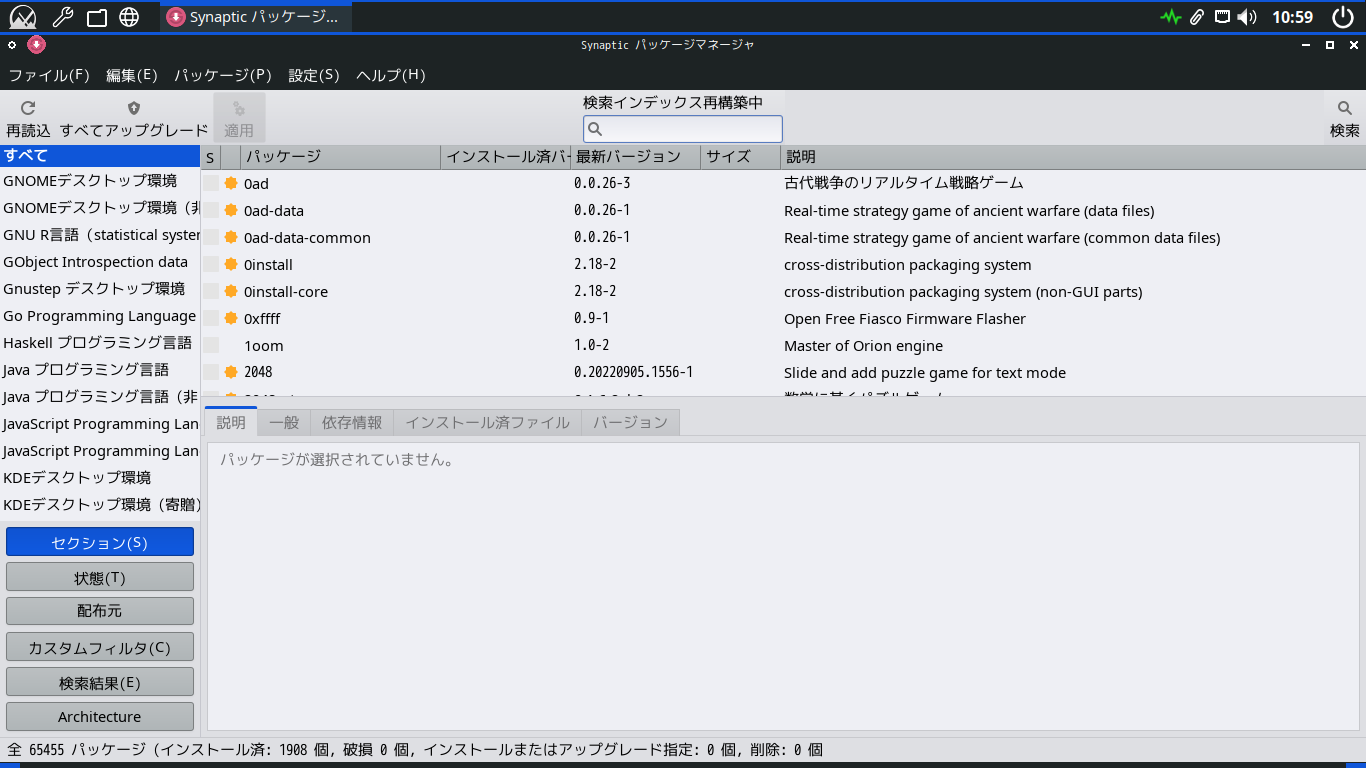Sort by the 最新バージョン column header

coord(636,157)
